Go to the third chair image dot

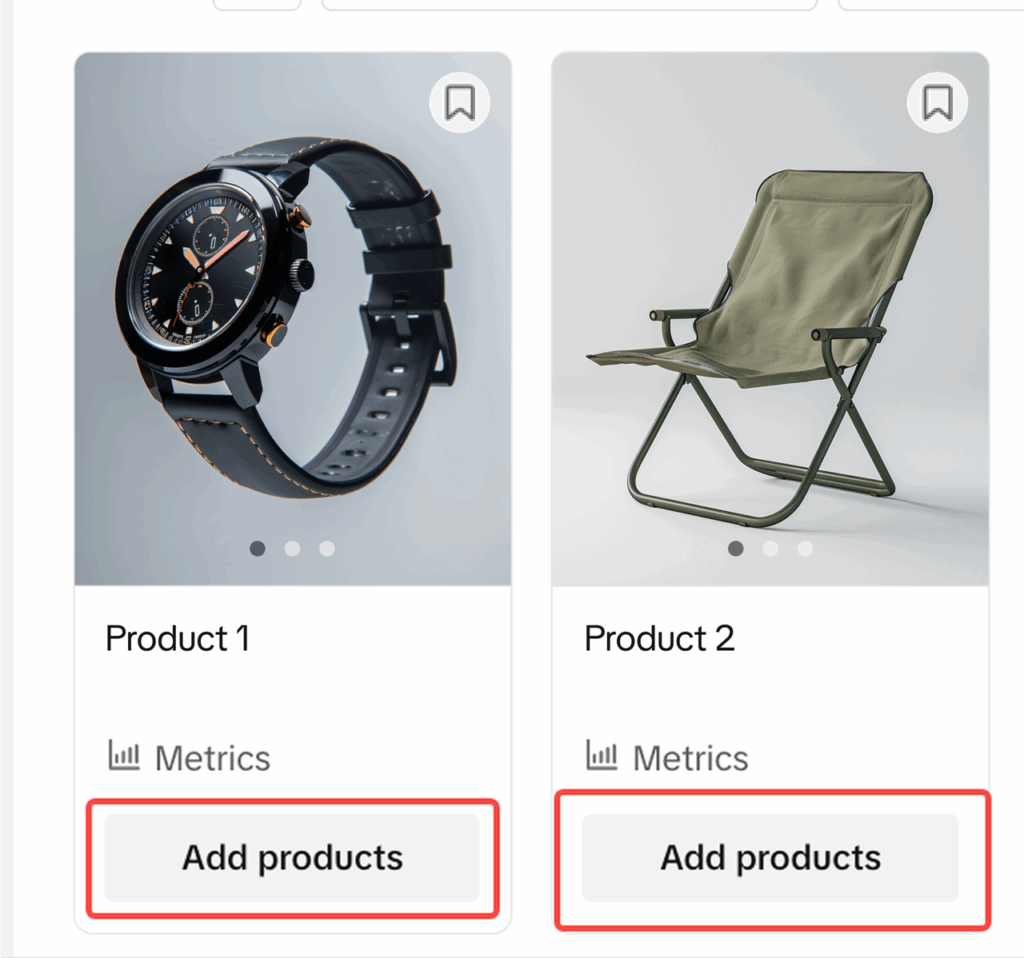coord(805,548)
